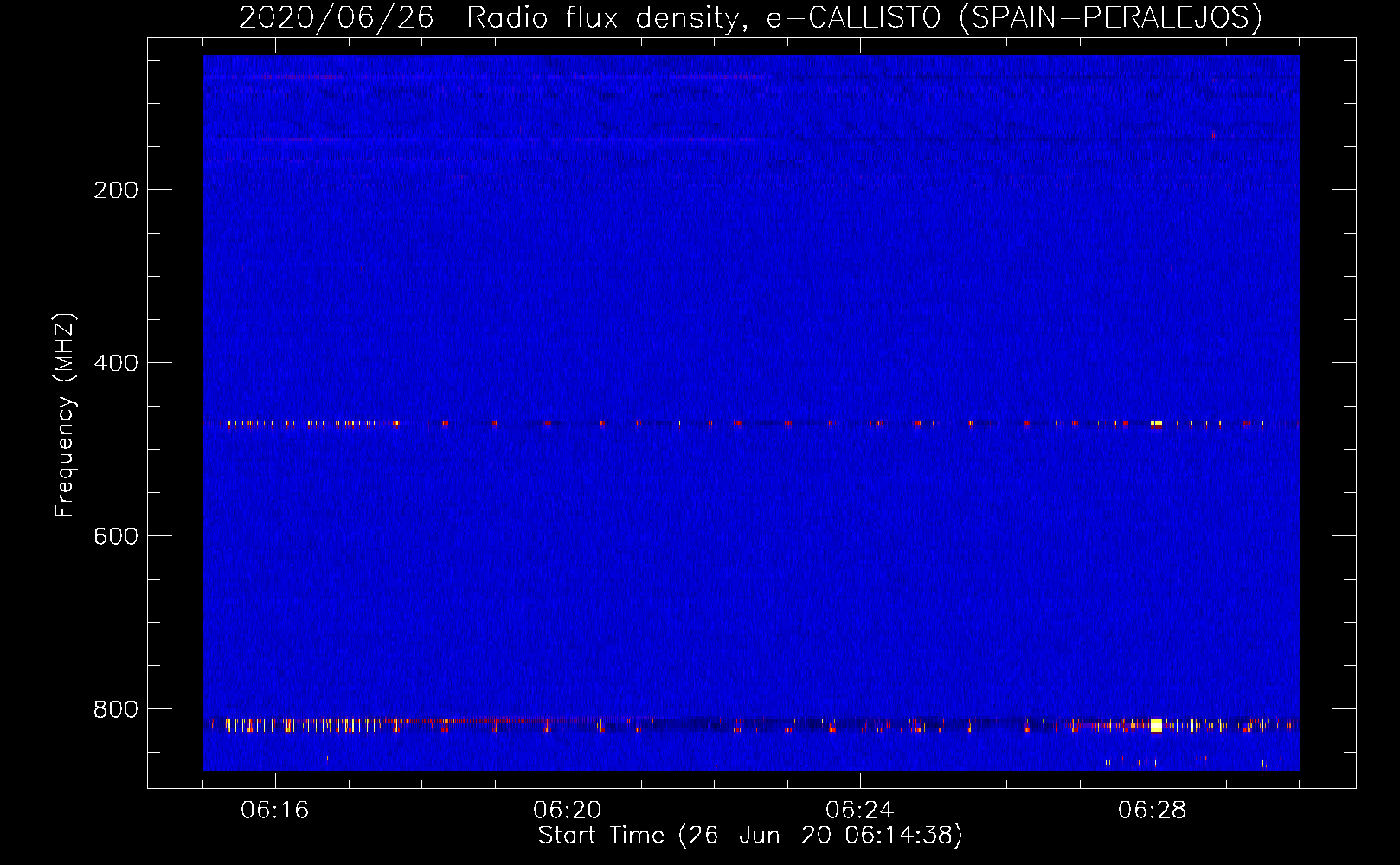The height and width of the screenshot is (865, 1400).
Task: Click the 800 frequency tick label
Action: (116, 709)
